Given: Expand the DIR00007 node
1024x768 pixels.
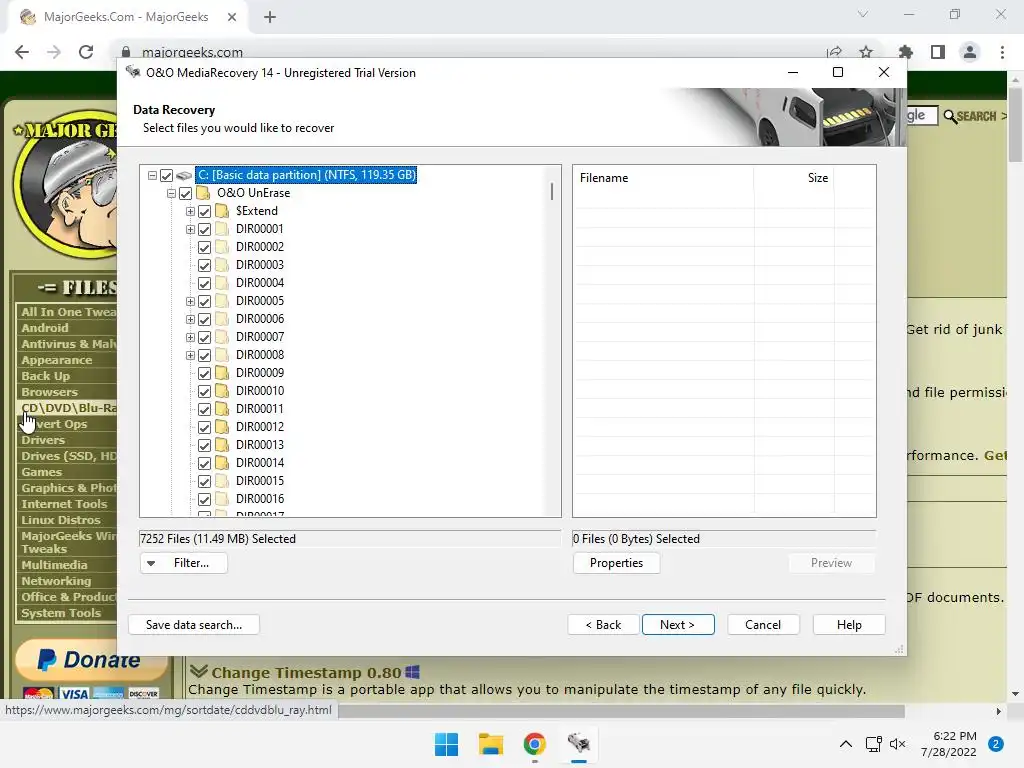Looking at the screenshot, I should [x=190, y=338].
